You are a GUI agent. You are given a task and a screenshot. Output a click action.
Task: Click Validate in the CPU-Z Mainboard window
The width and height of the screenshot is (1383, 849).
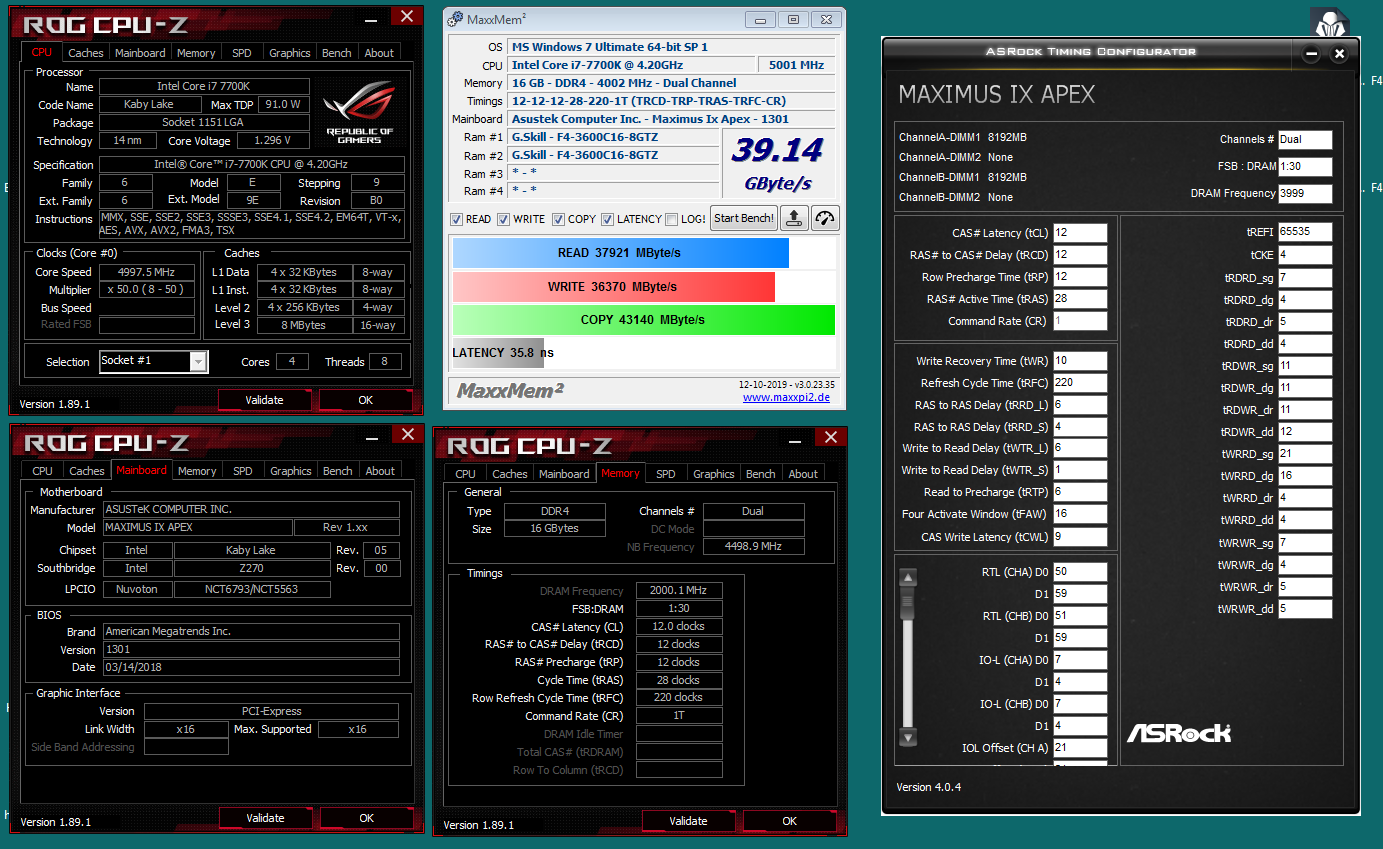(265, 818)
